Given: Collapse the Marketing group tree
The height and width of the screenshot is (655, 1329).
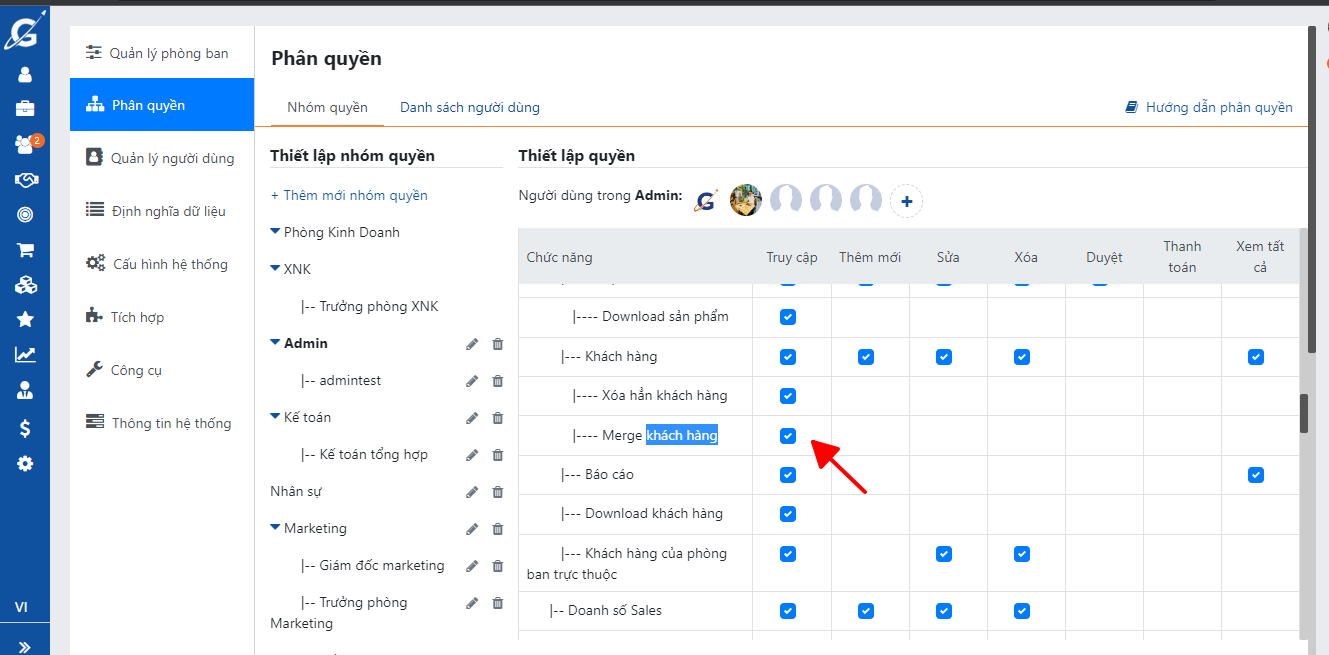Looking at the screenshot, I should click(x=276, y=528).
